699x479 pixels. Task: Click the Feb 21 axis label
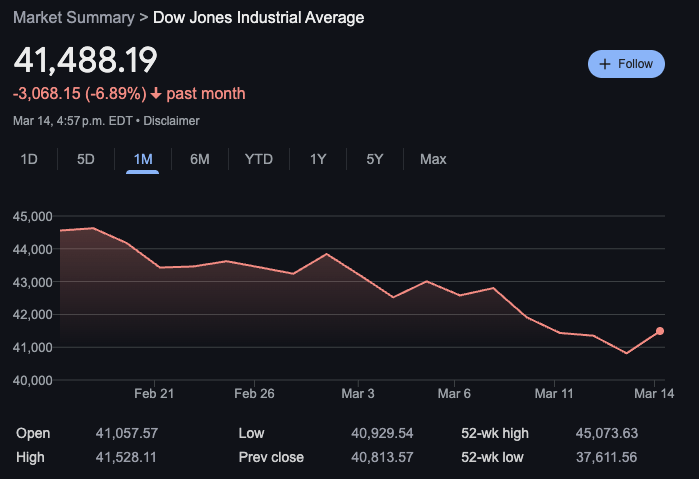pos(154,393)
